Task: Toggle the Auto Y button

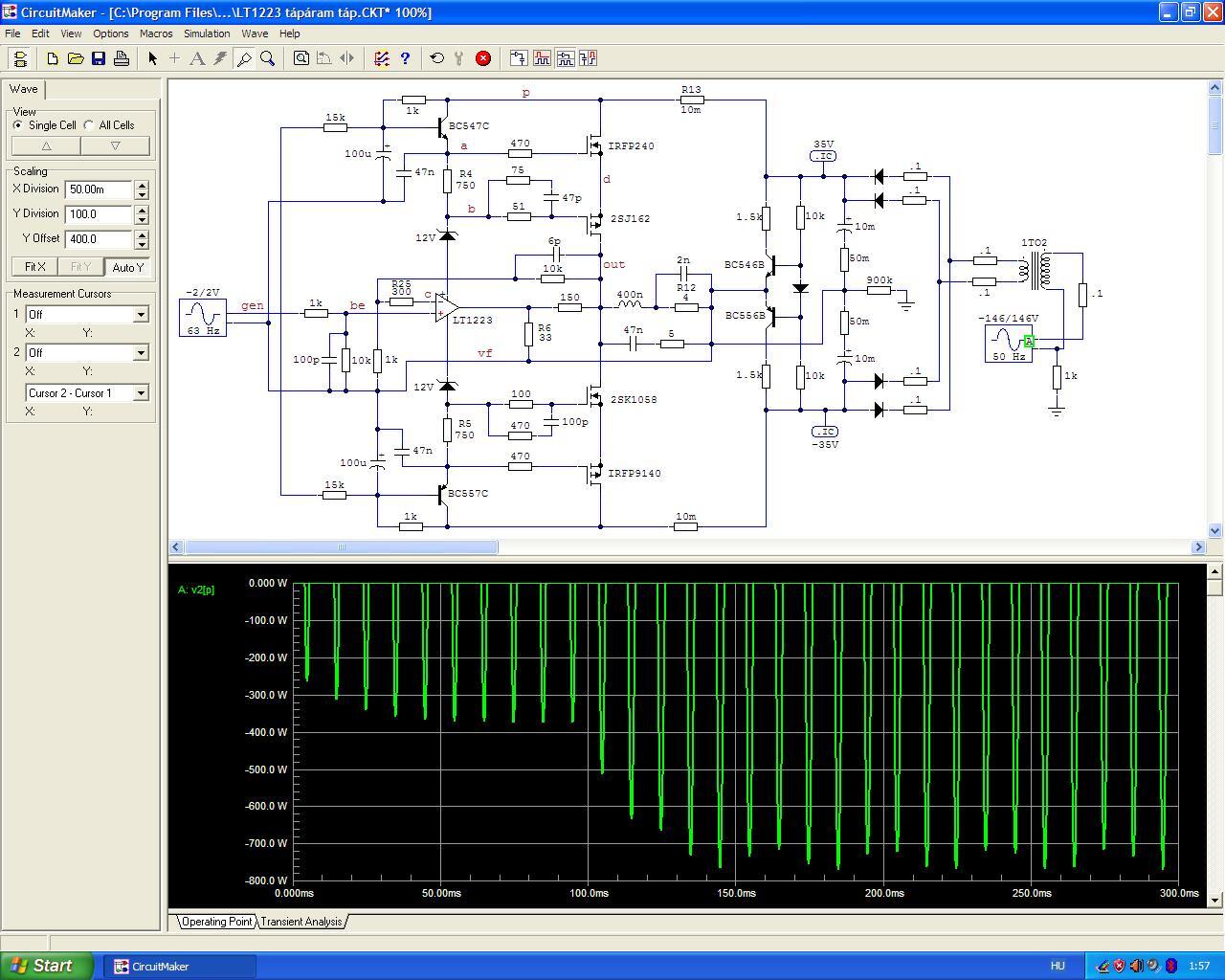Action: coord(127,267)
